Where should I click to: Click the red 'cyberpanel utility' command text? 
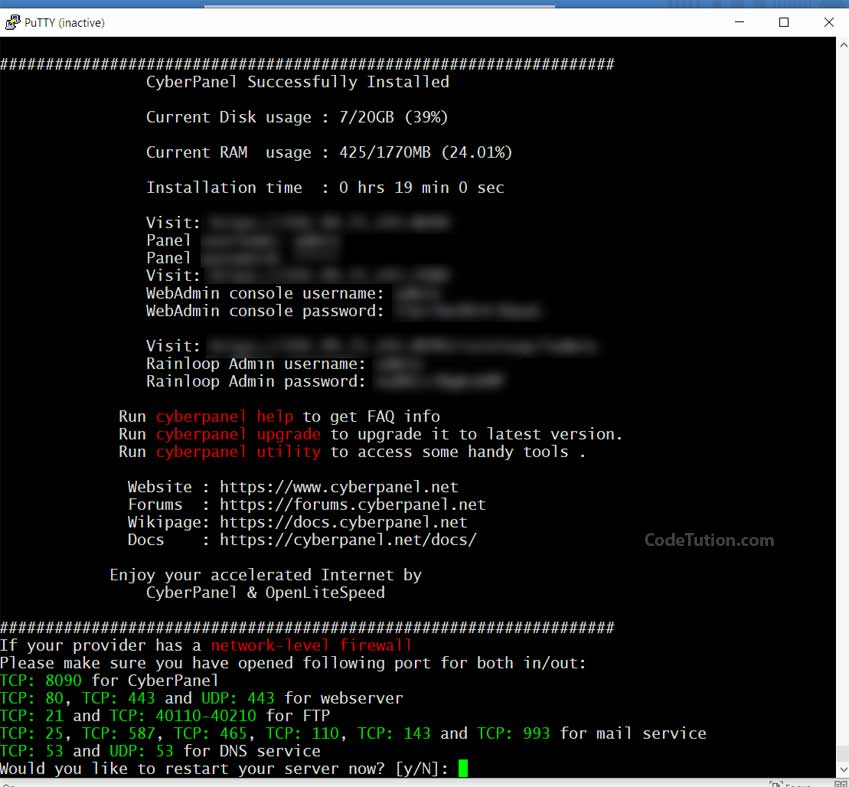[238, 452]
